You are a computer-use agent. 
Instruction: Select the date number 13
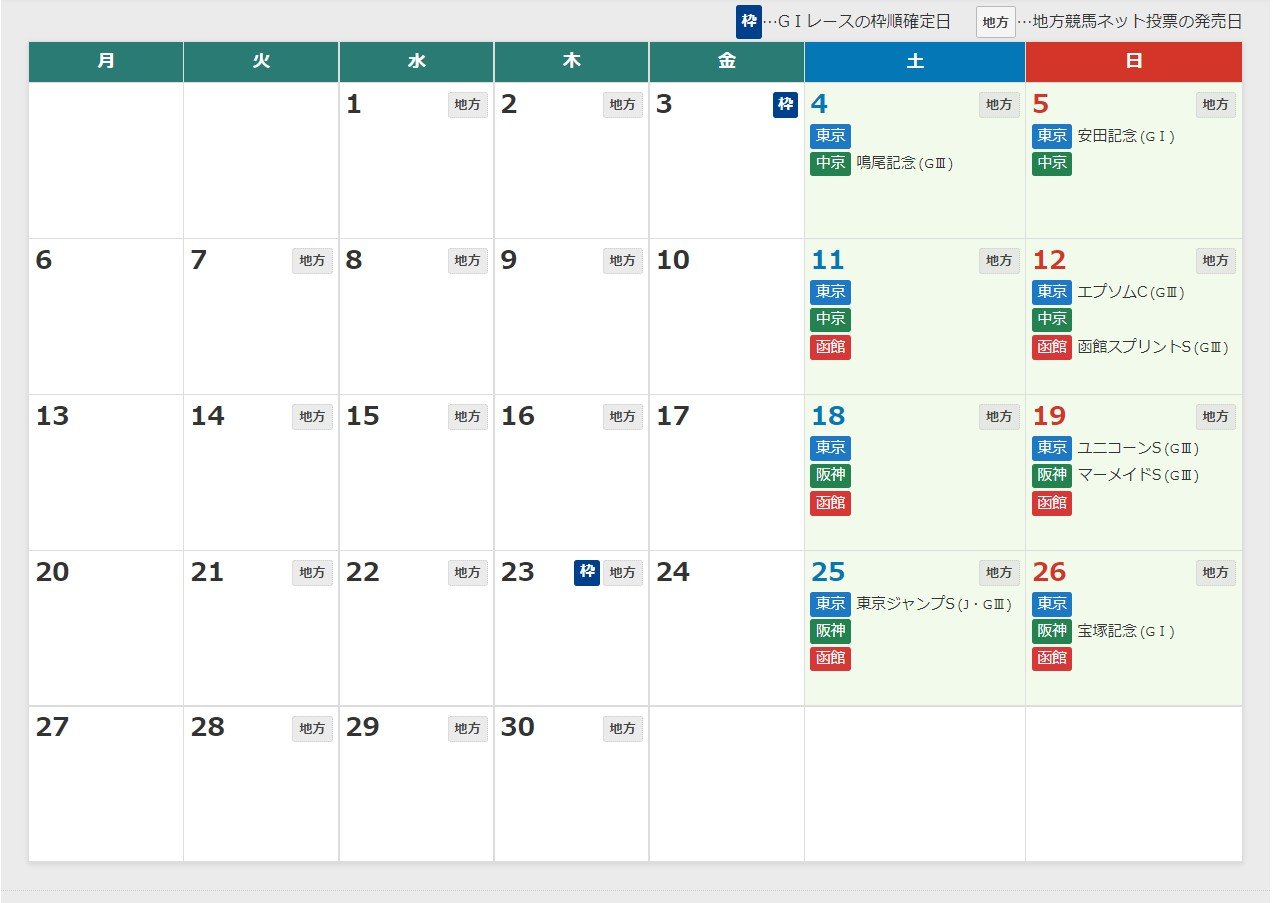coord(52,416)
